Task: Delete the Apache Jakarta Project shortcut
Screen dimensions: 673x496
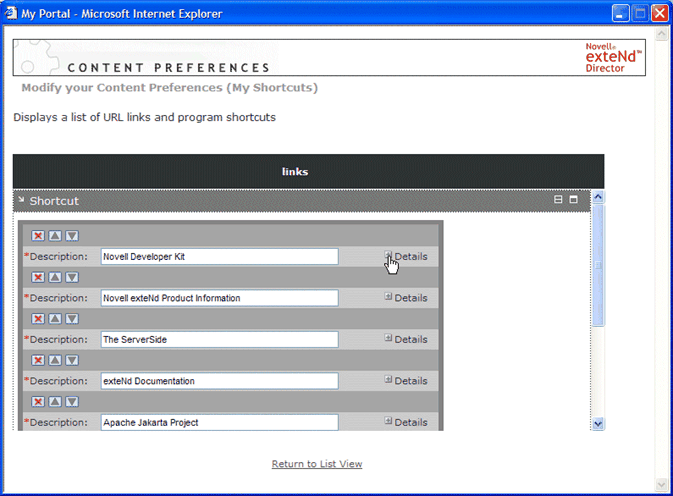Action: [38, 402]
